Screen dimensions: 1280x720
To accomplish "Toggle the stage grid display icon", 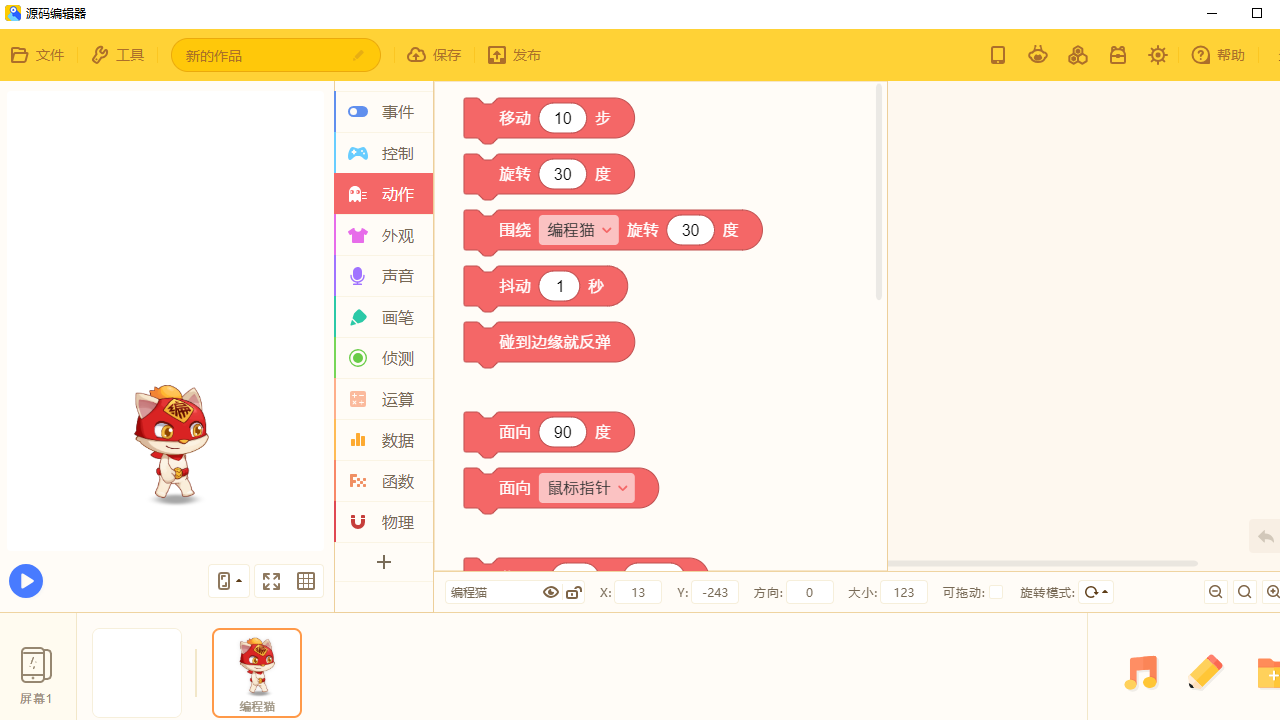I will [x=305, y=580].
